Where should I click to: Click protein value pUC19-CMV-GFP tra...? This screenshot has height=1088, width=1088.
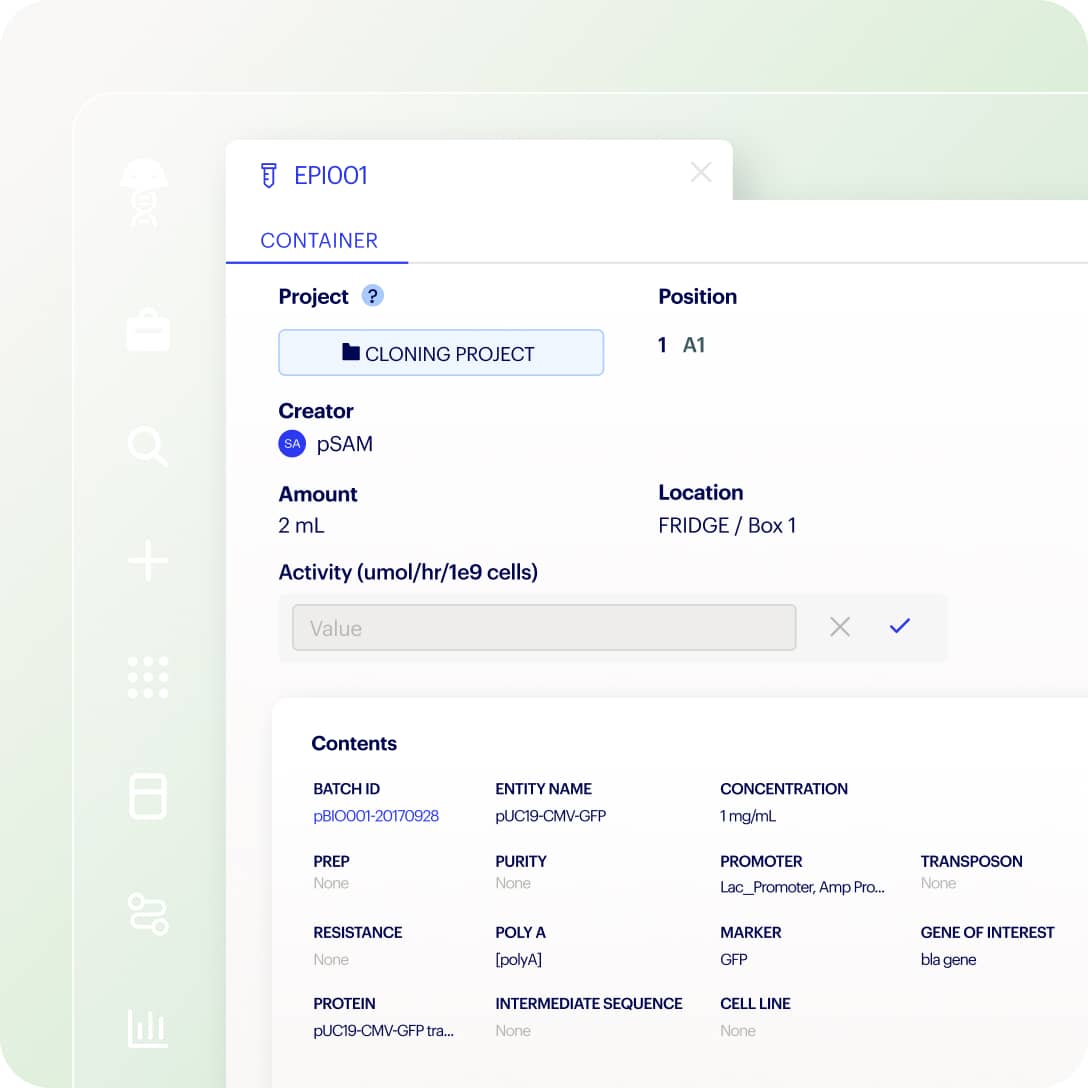(x=383, y=1031)
